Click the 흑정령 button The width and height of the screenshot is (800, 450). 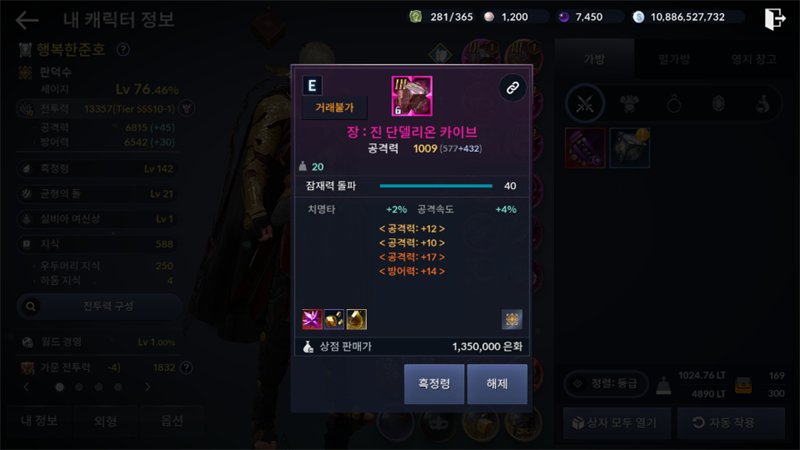[434, 384]
